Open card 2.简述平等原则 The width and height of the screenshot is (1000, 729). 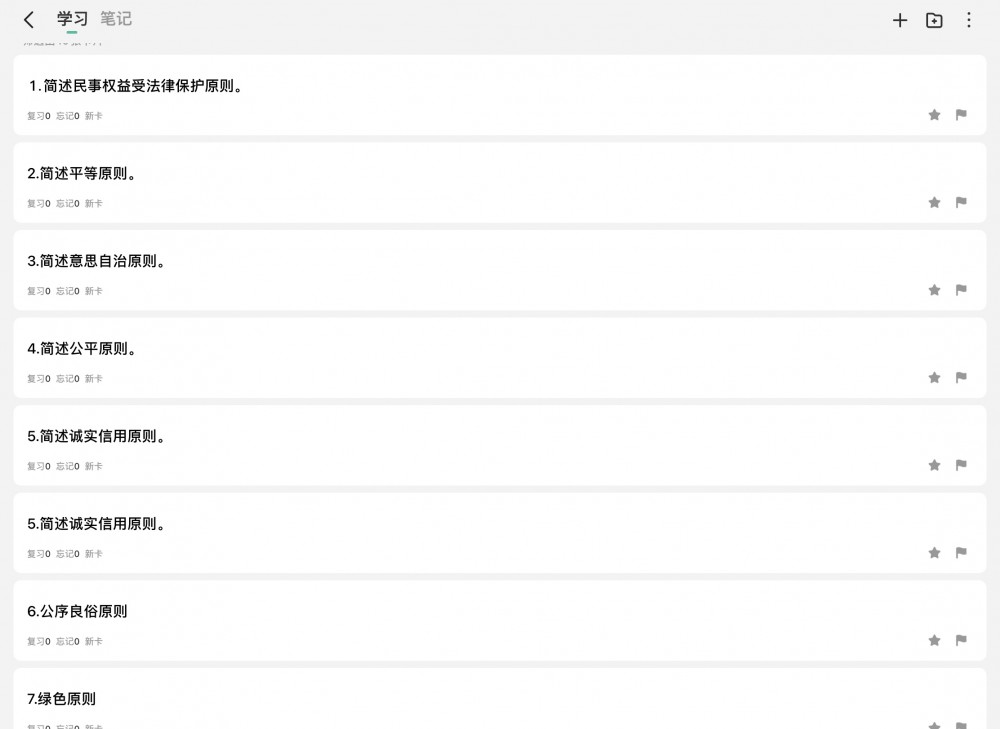pyautogui.click(x=499, y=182)
